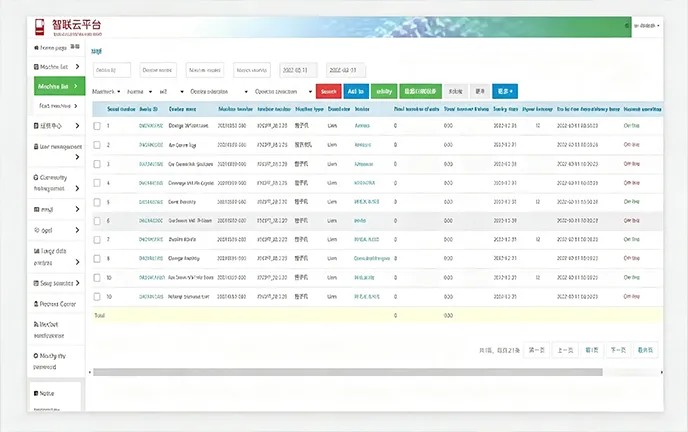Click the 上一页 previous page button
The image size is (688, 432).
pos(565,350)
